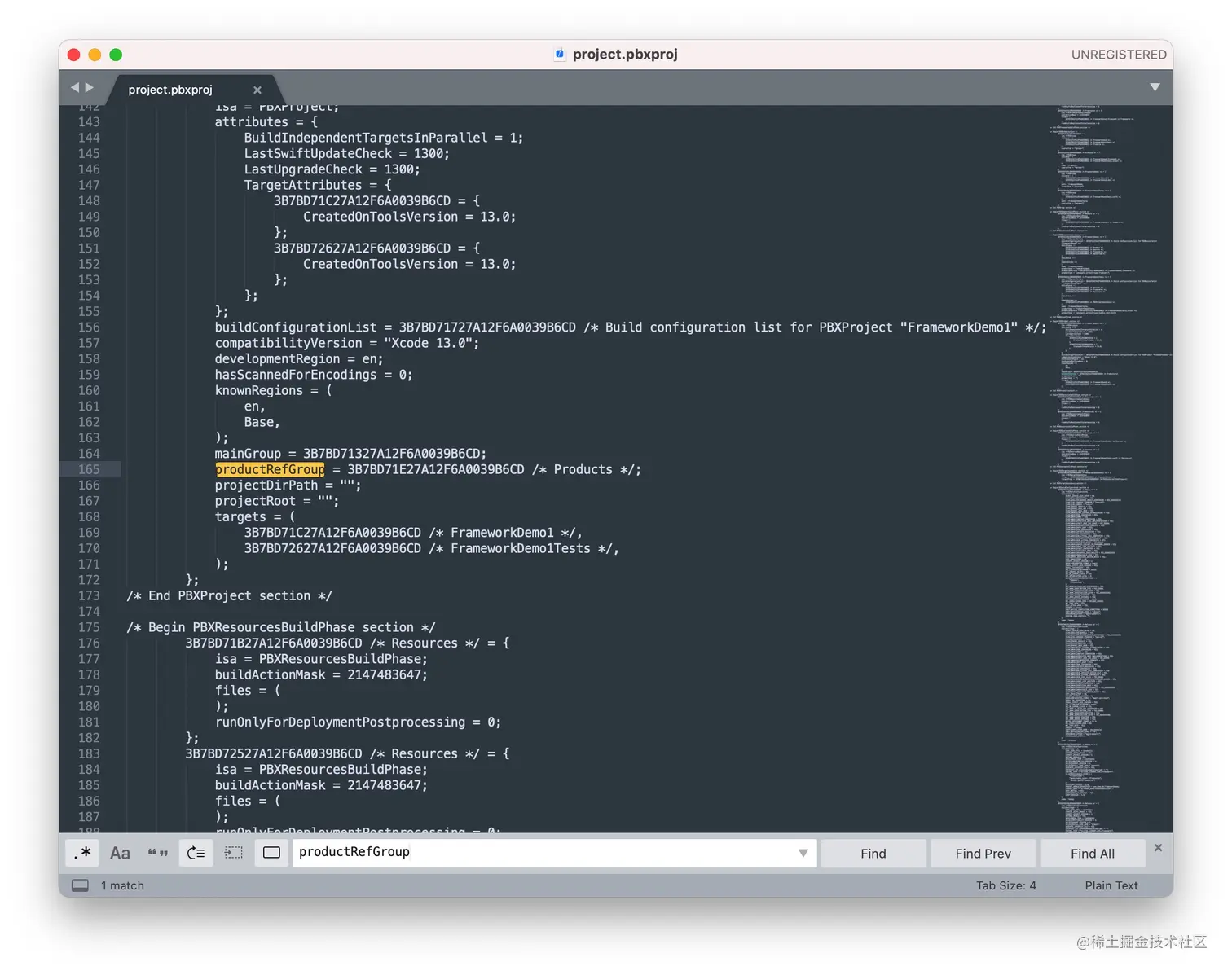
Task: Toggle wrap search option
Action: [x=196, y=853]
